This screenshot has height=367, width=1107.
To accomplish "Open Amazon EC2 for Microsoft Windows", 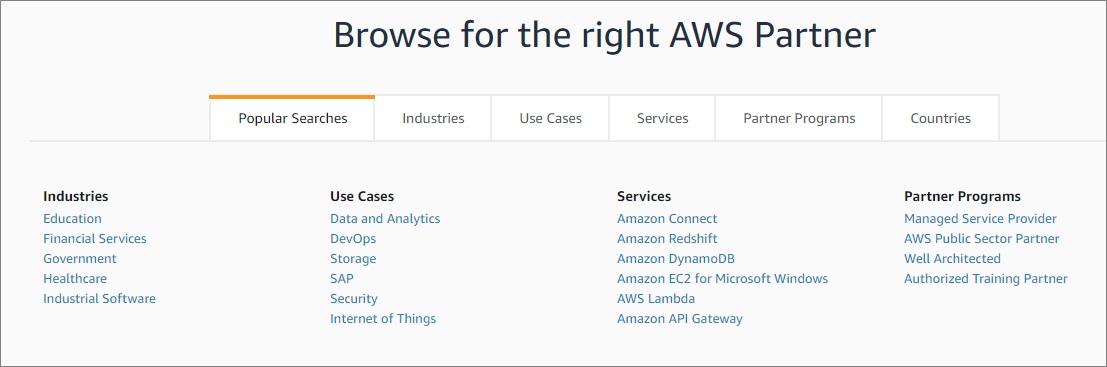I will tap(722, 279).
